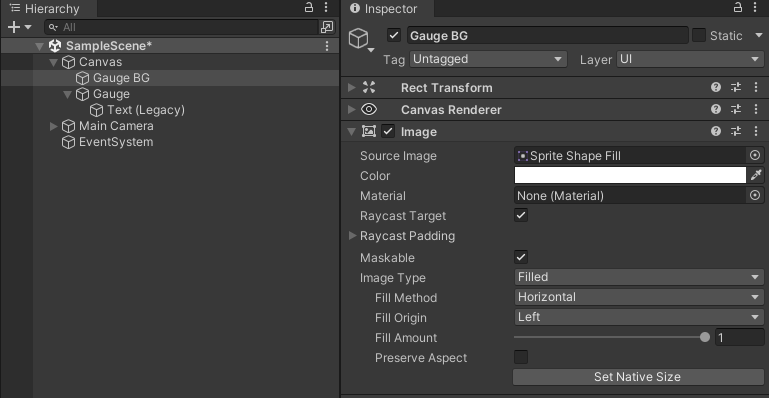769x398 pixels.
Task: Switch to the Hierarchy tab
Action: (x=49, y=8)
